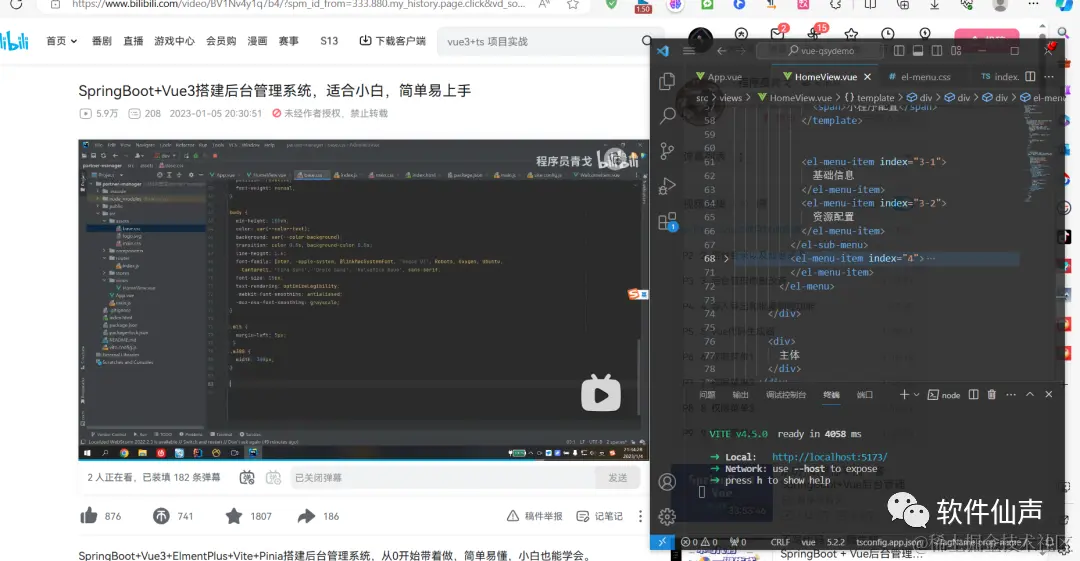The image size is (1080, 561).
Task: Open danmaku settings icon beside toggle
Action: (273, 478)
